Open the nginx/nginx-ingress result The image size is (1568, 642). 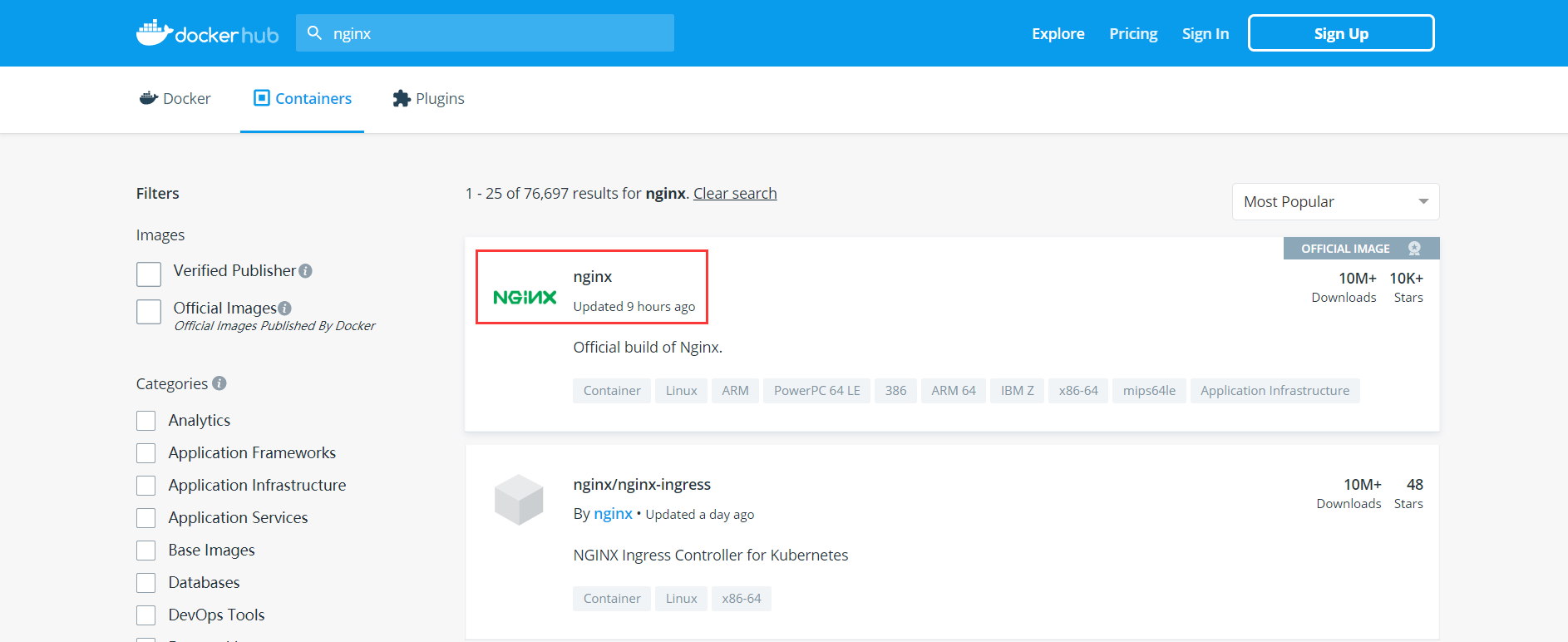coord(642,485)
